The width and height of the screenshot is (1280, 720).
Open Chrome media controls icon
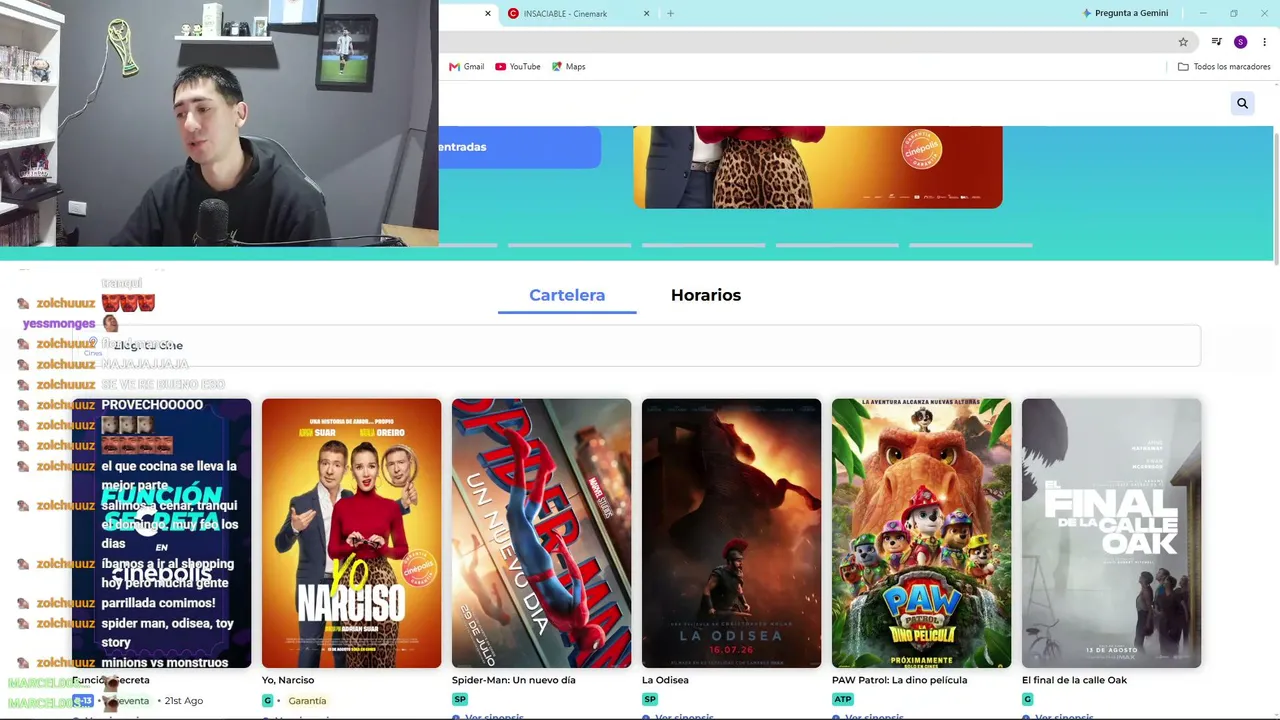coord(1216,42)
